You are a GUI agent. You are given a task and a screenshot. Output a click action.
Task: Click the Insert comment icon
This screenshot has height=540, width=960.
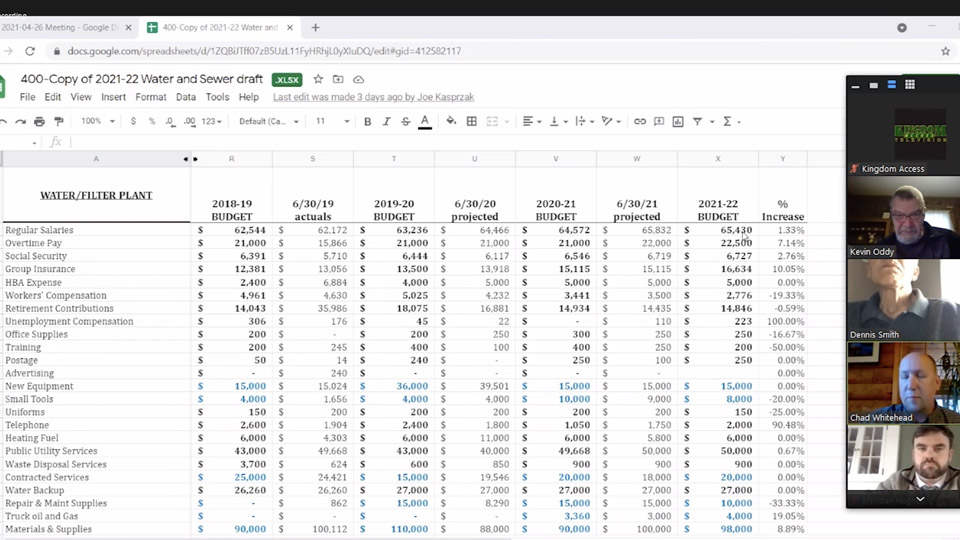[659, 121]
